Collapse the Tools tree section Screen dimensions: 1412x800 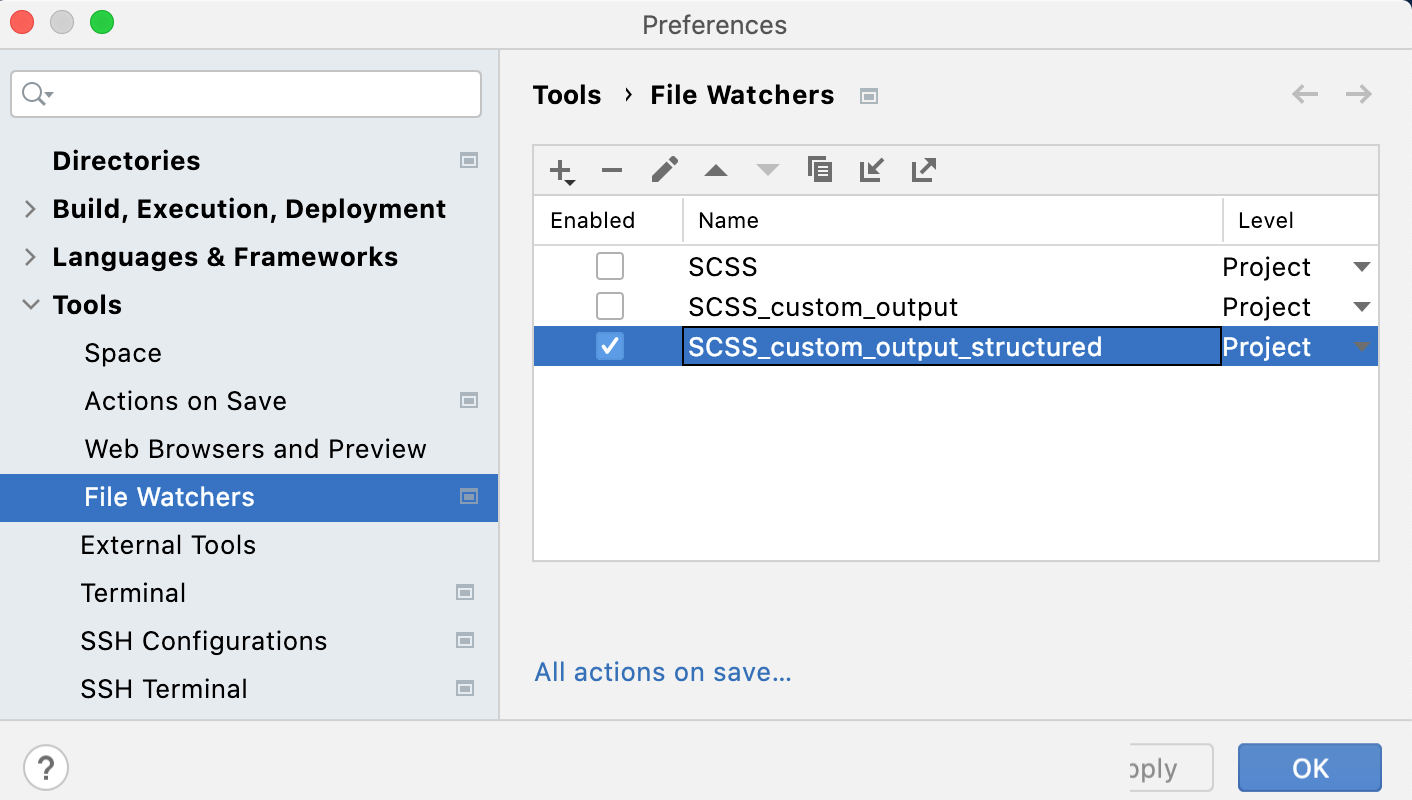(28, 305)
